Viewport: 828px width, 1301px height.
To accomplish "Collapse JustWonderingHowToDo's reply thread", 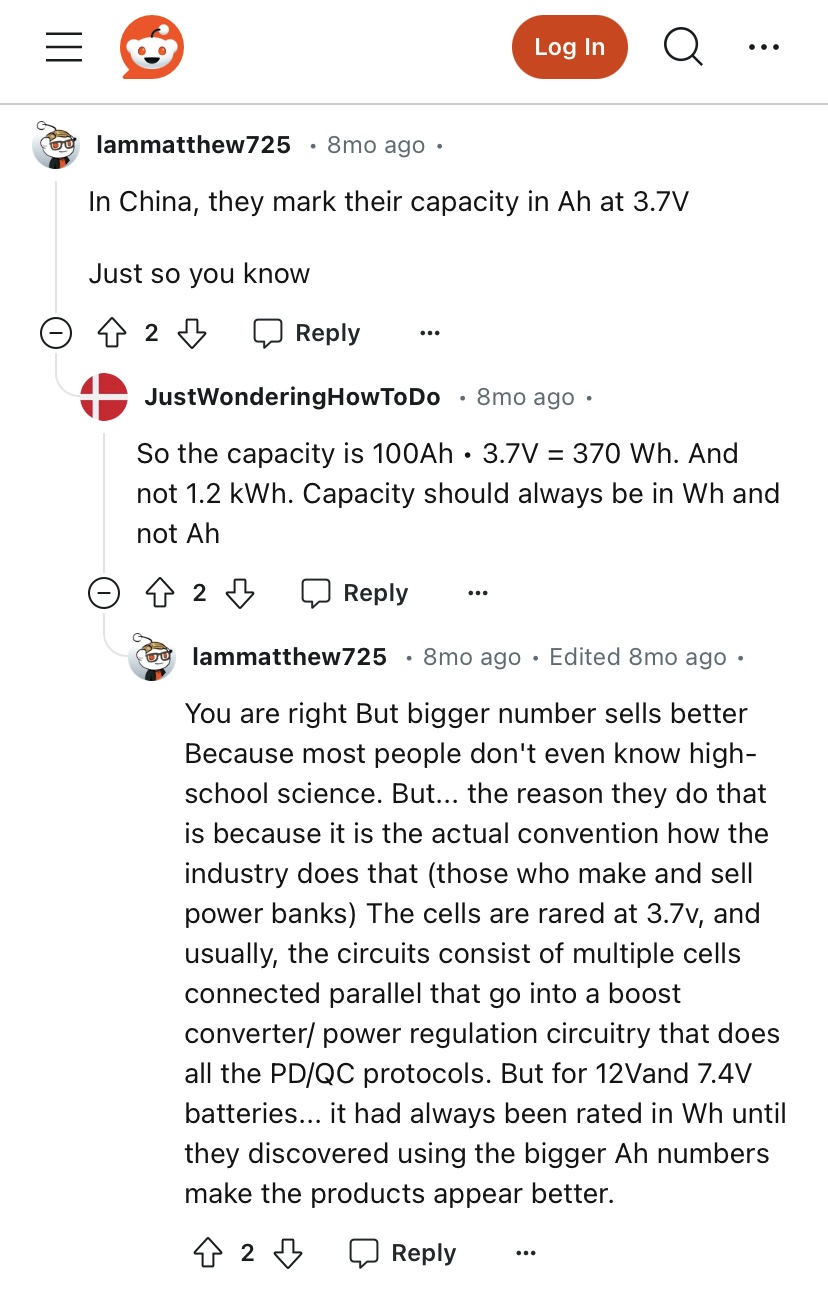I will (104, 593).
